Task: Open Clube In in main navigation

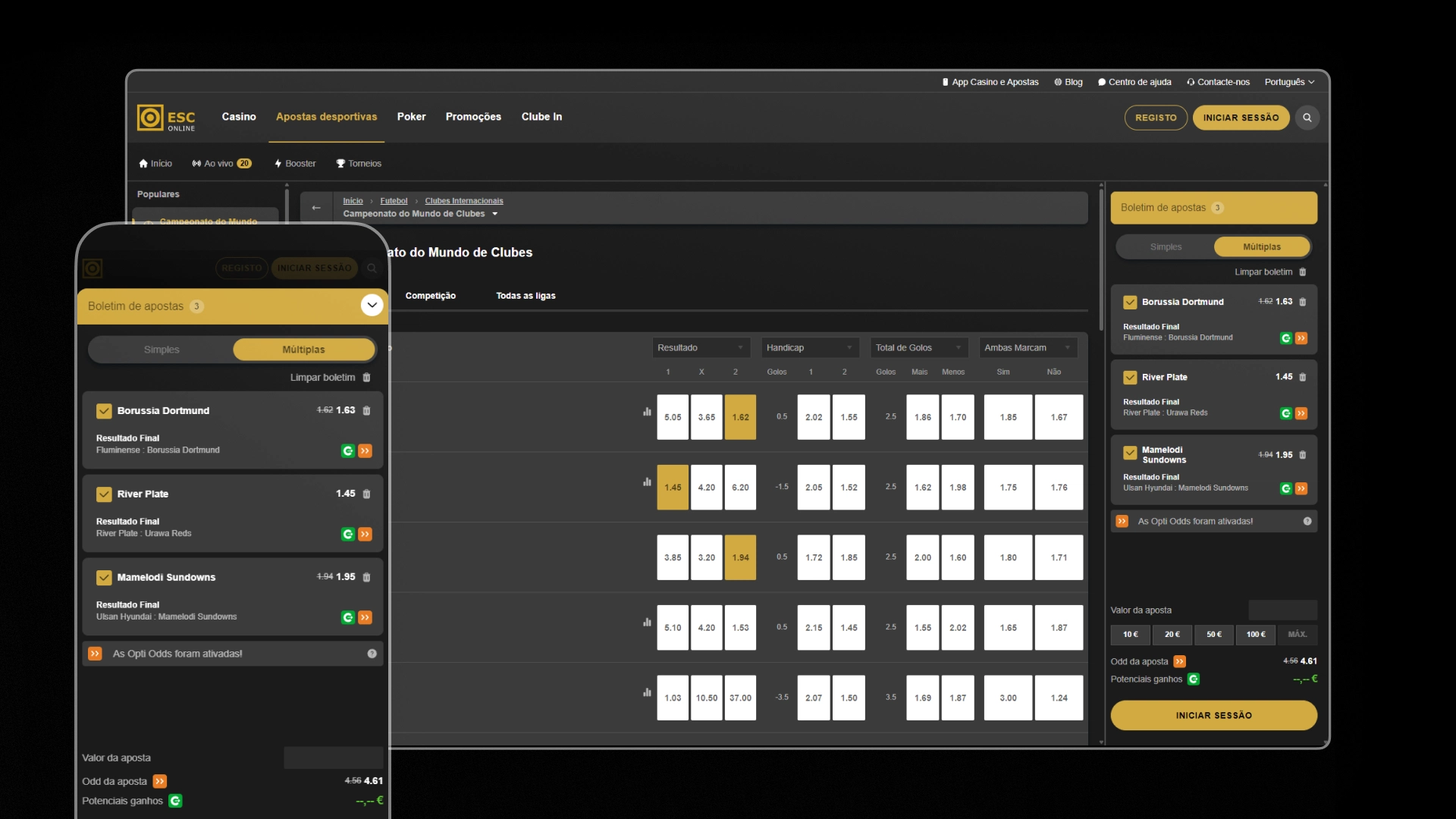Action: click(x=541, y=117)
